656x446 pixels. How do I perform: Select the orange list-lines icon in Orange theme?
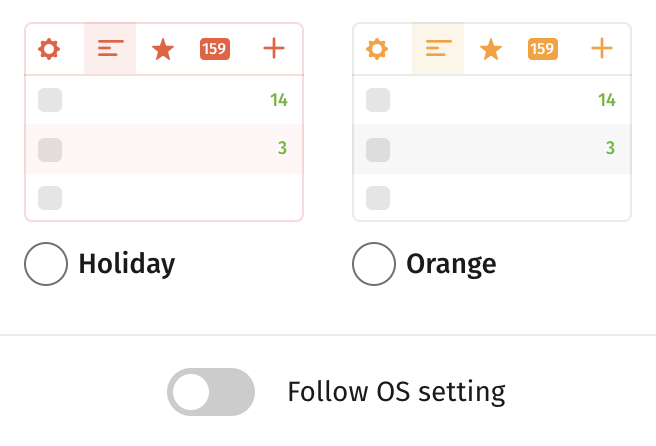(438, 49)
